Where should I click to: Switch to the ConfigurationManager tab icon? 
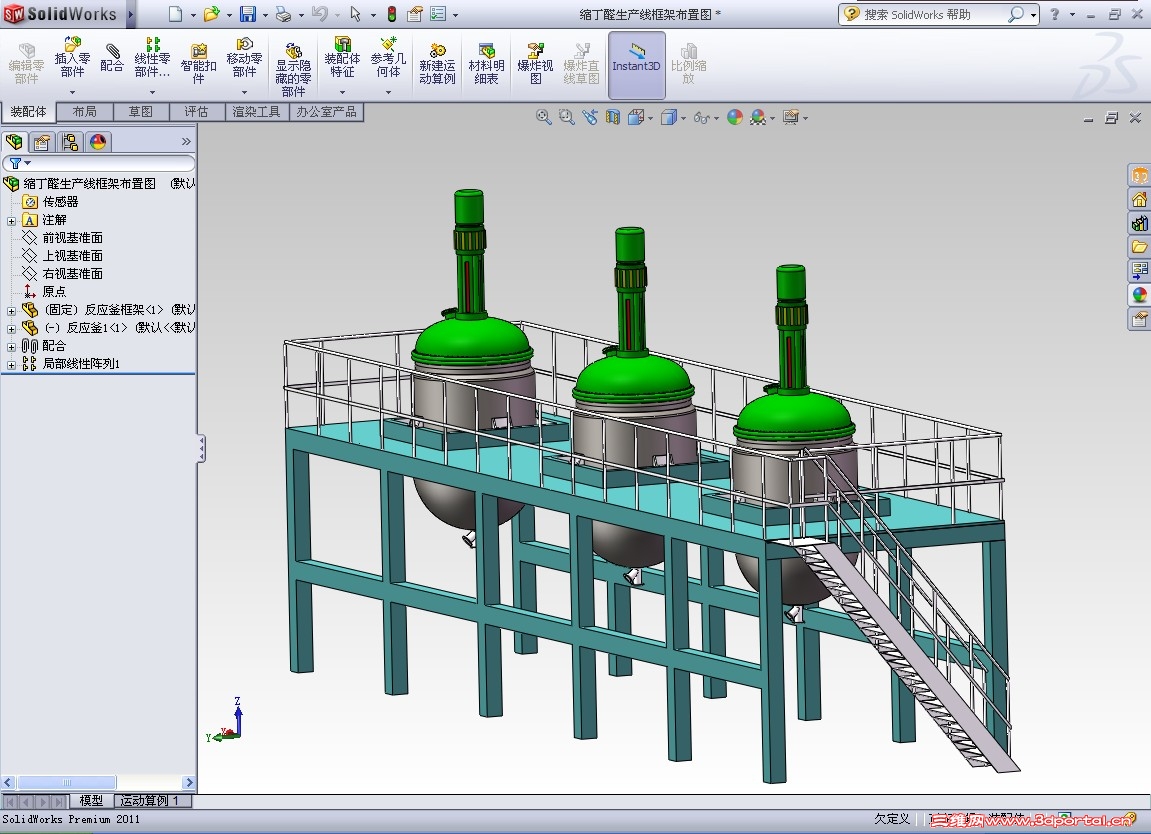point(70,142)
